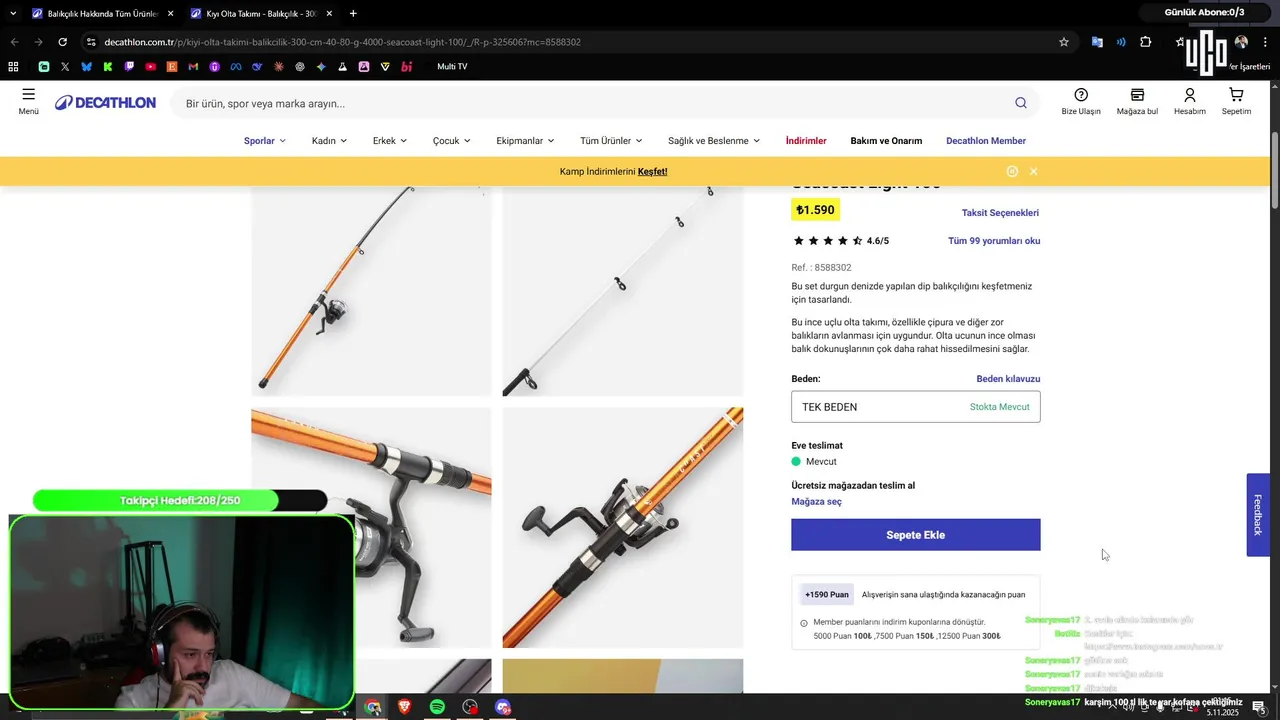
Task: Select the Kıyı Olta Takımı tab
Action: tap(260, 13)
